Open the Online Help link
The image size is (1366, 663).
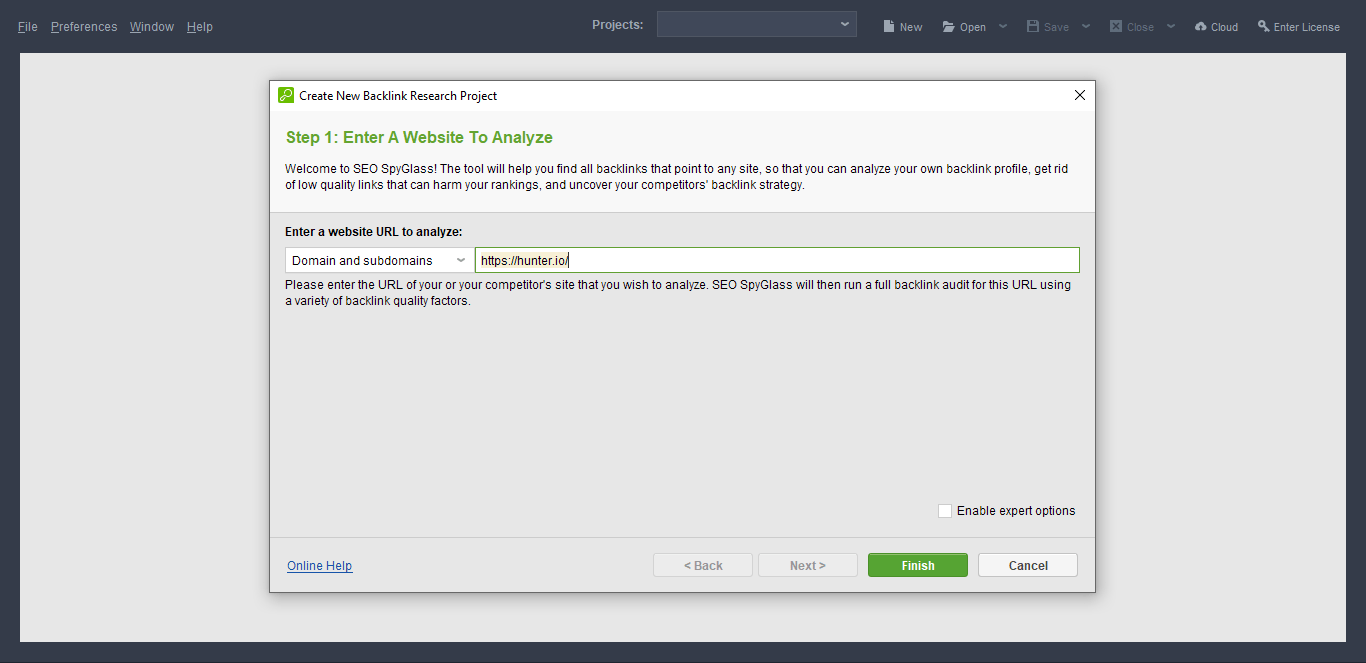[320, 566]
